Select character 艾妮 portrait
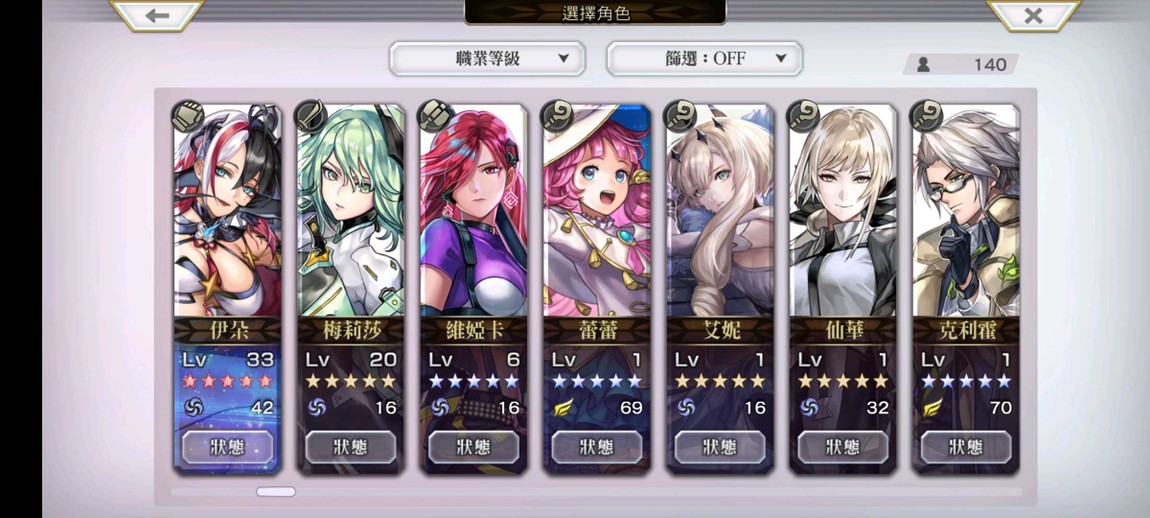 [x=720, y=211]
